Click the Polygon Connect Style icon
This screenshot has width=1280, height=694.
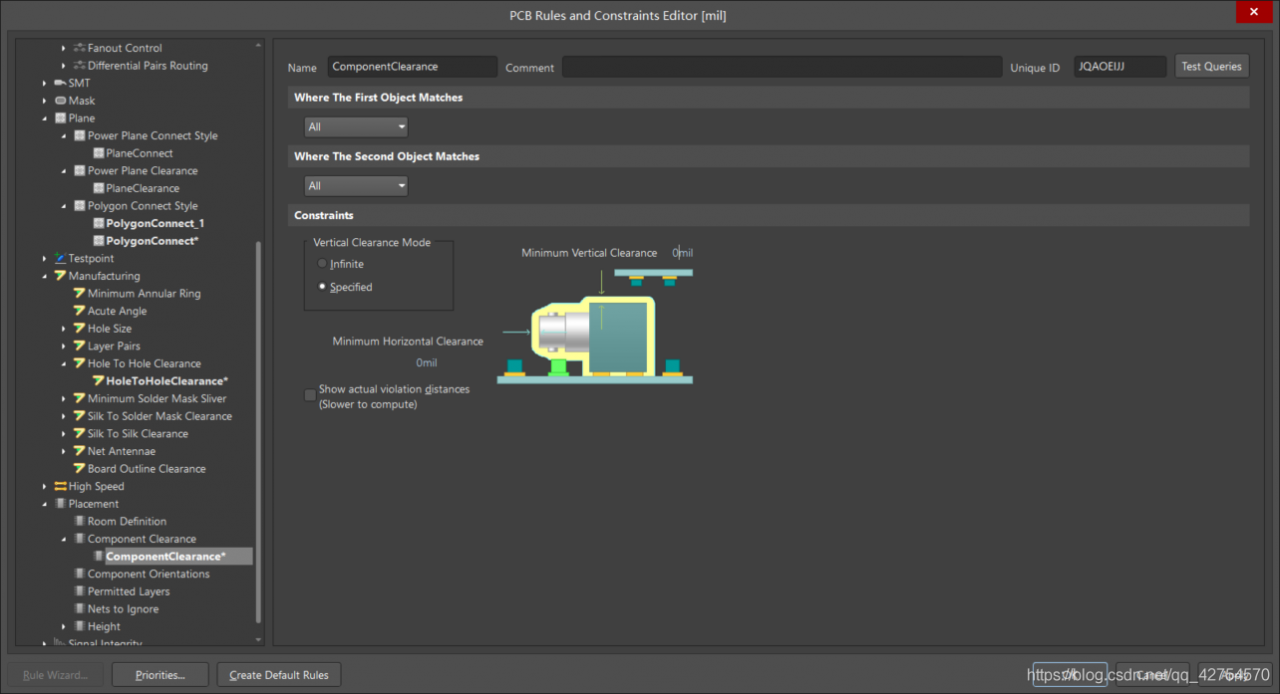coord(79,206)
